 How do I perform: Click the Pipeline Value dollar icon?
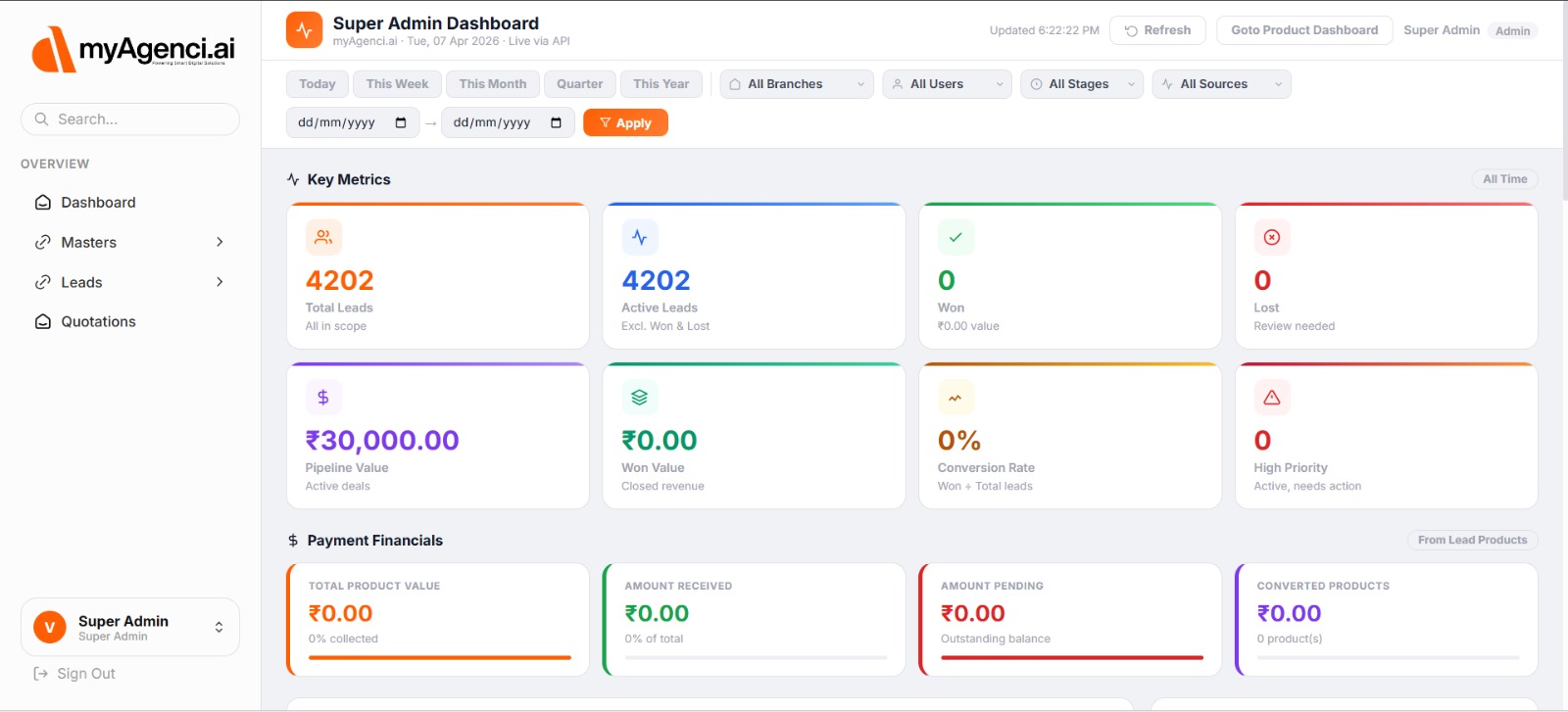323,398
